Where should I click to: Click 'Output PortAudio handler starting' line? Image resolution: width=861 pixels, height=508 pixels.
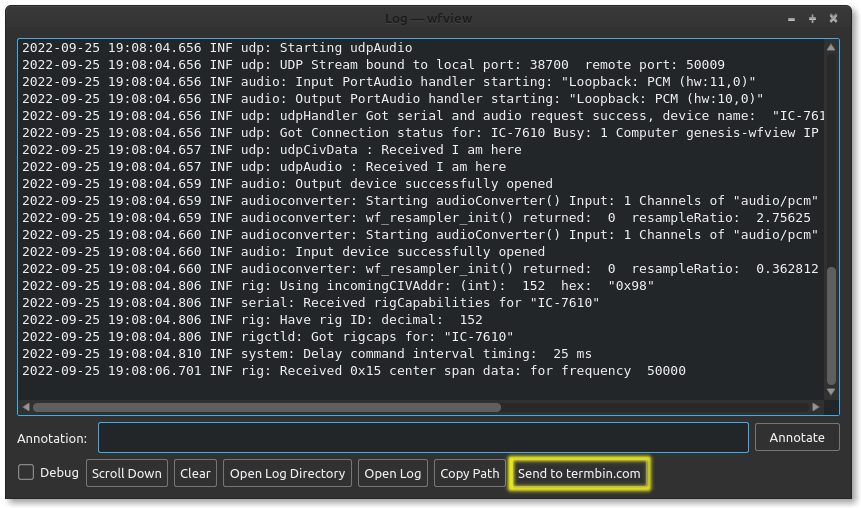393,99
